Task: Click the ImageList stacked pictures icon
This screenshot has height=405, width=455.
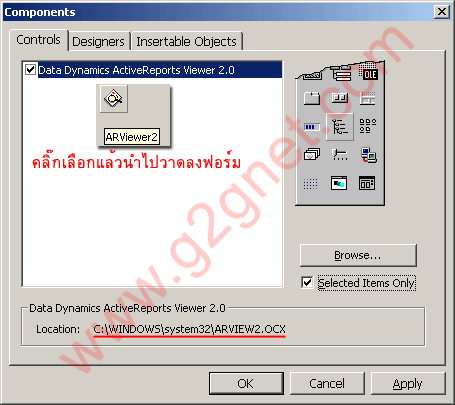Action: (312, 155)
